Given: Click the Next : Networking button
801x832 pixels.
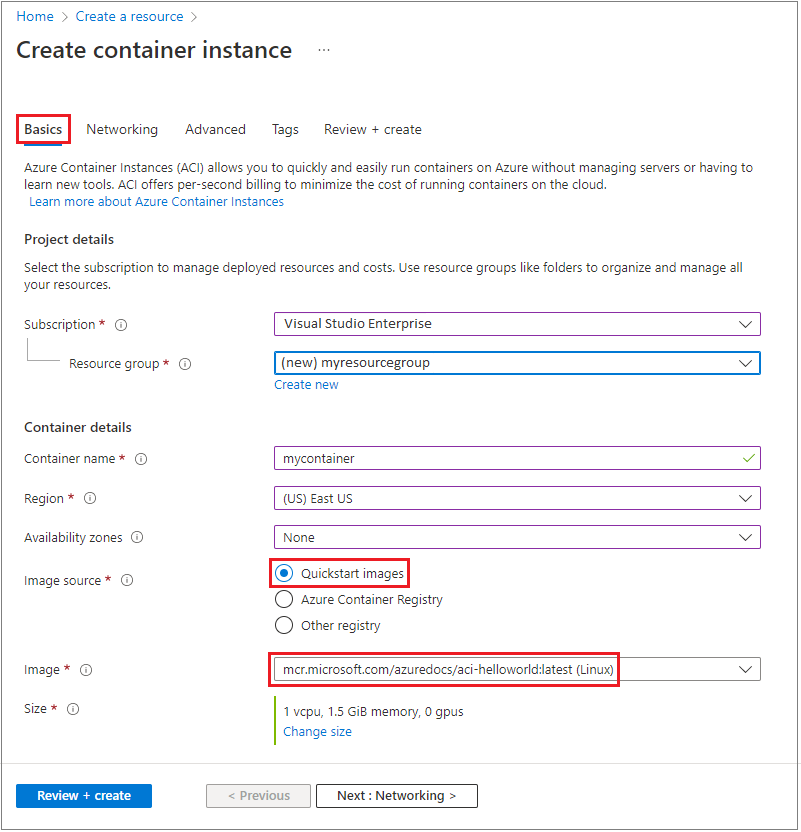Looking at the screenshot, I should click(396, 795).
